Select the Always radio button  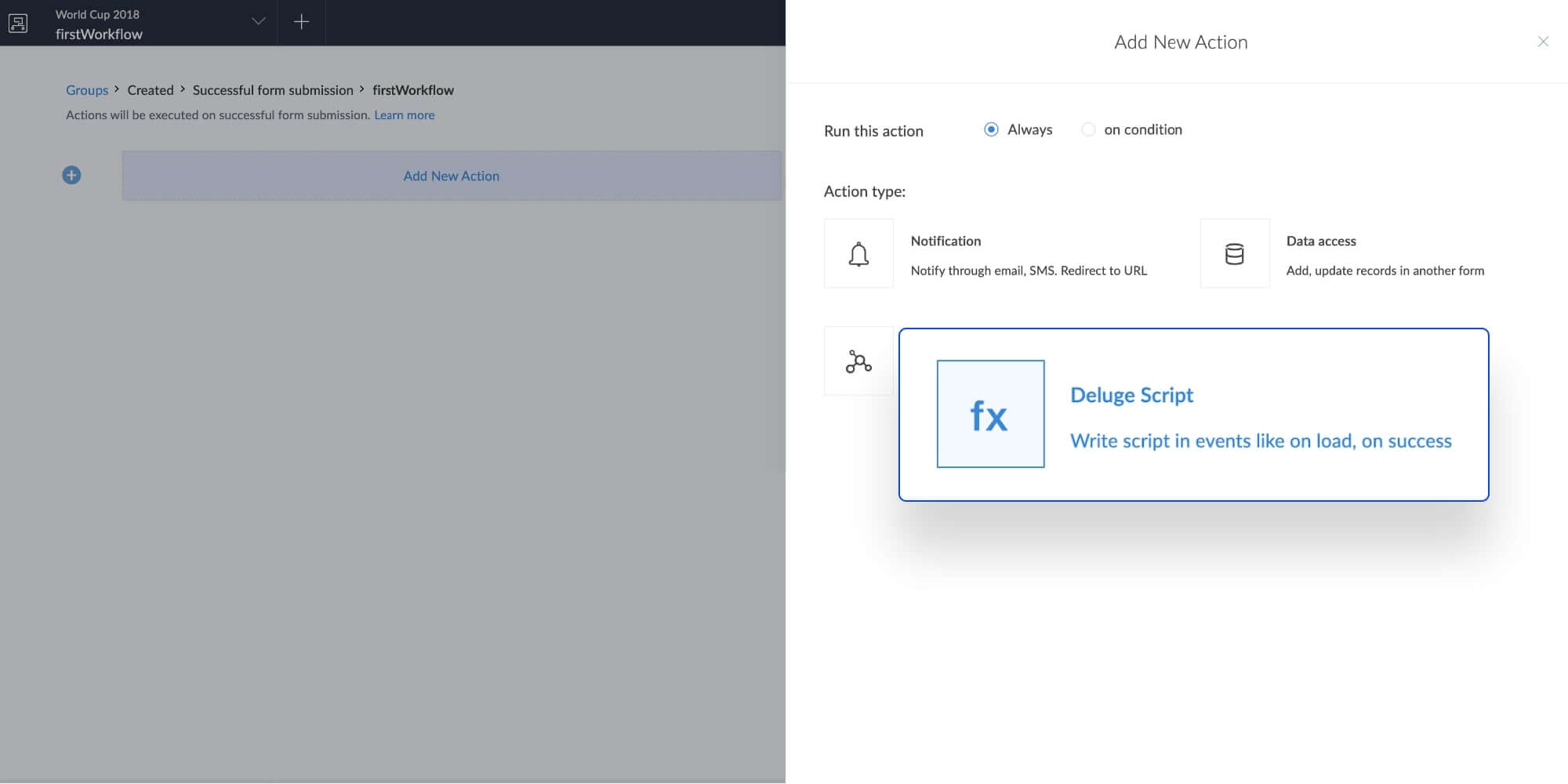[x=991, y=129]
